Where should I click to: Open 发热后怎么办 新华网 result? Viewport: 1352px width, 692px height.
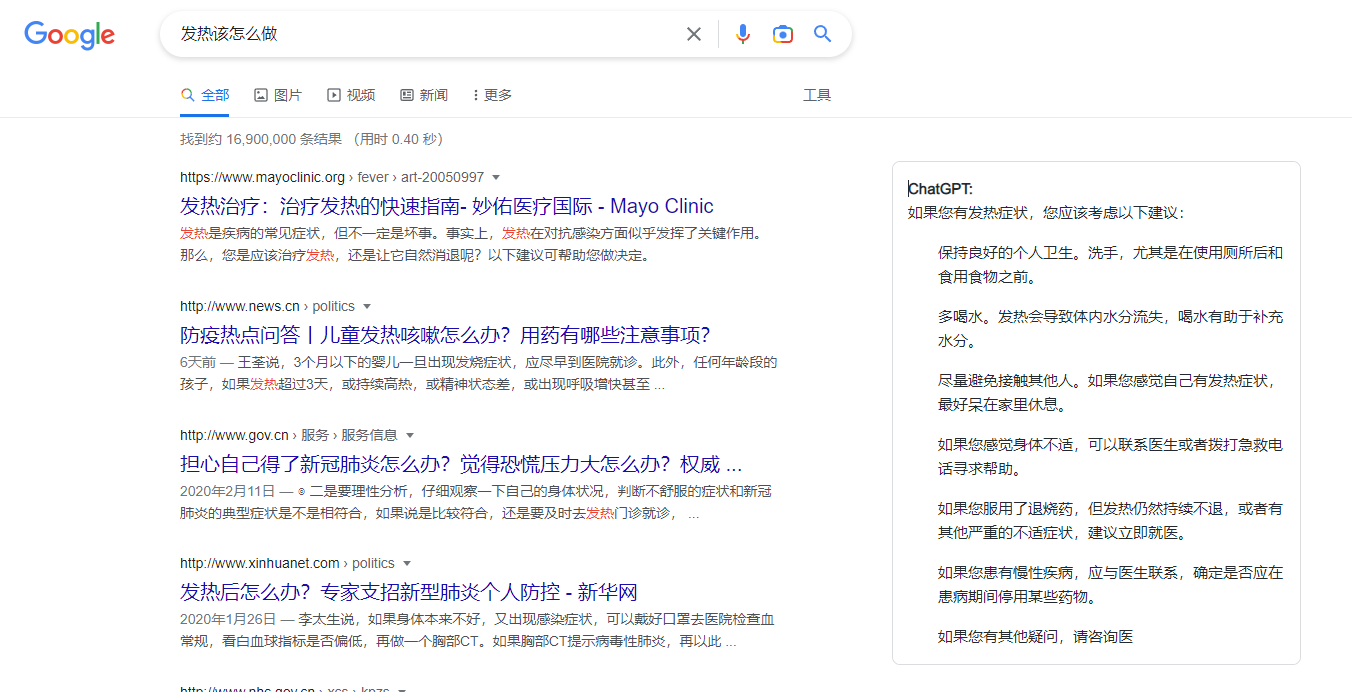(x=409, y=592)
